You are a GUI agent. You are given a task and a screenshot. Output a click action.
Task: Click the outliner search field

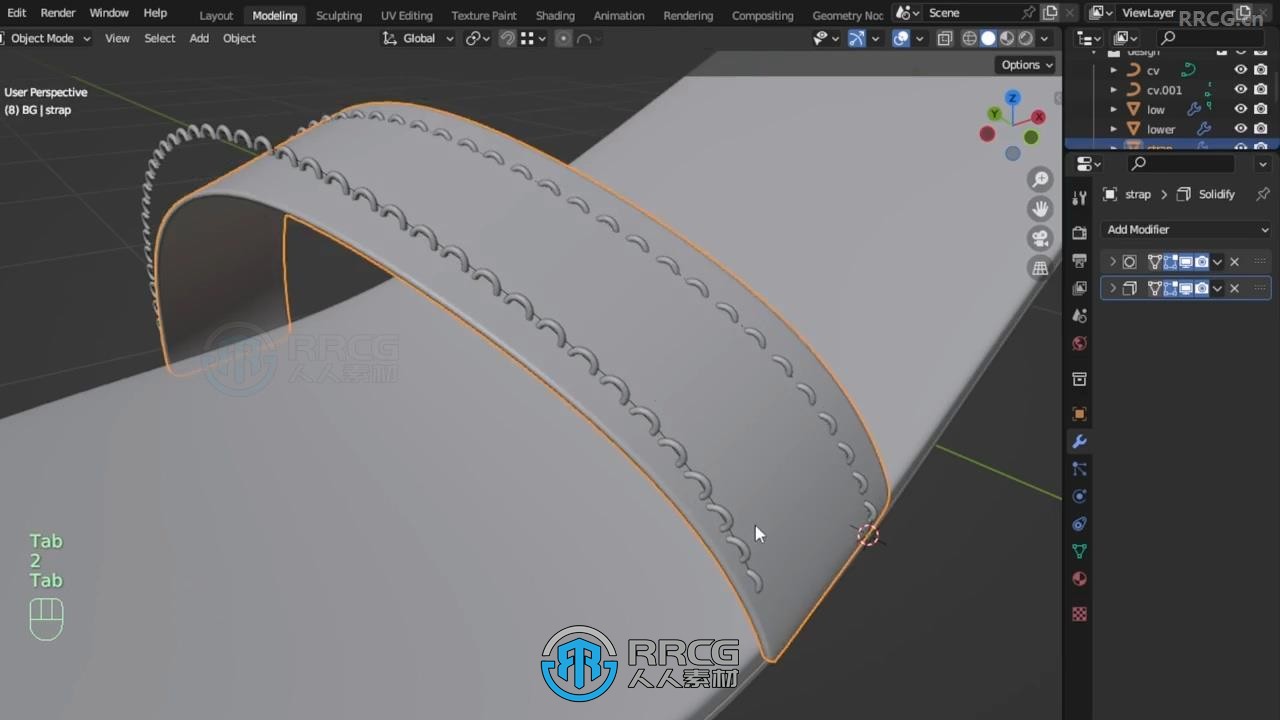point(1210,38)
